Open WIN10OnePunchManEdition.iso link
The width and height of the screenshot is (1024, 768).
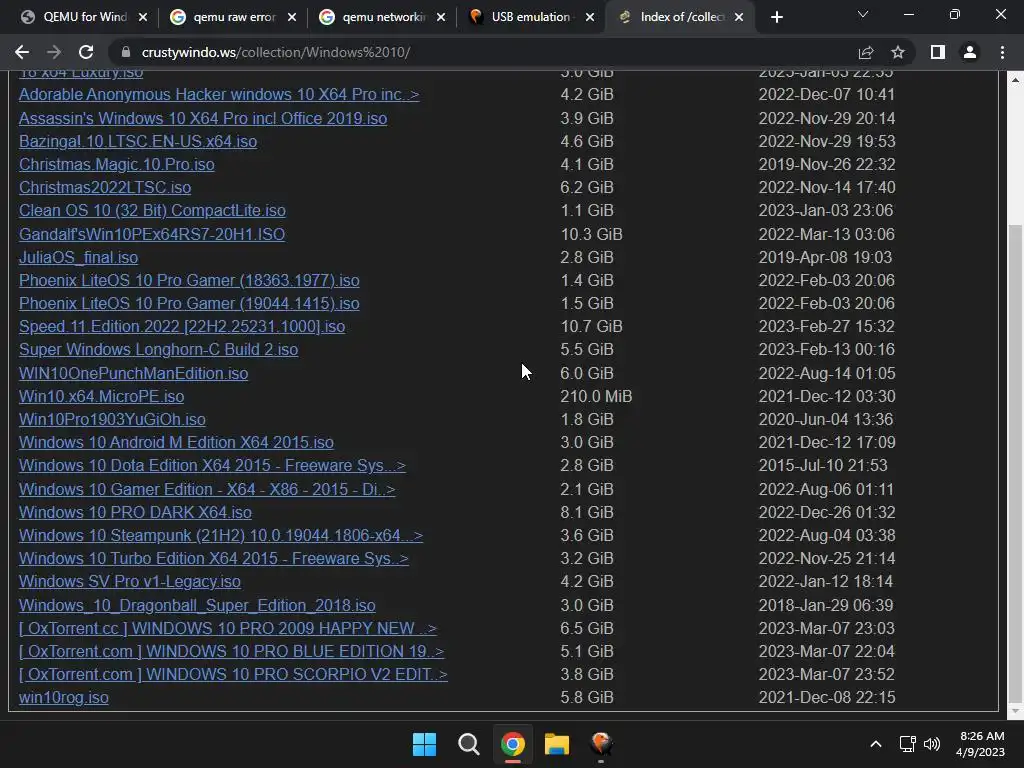pos(133,373)
